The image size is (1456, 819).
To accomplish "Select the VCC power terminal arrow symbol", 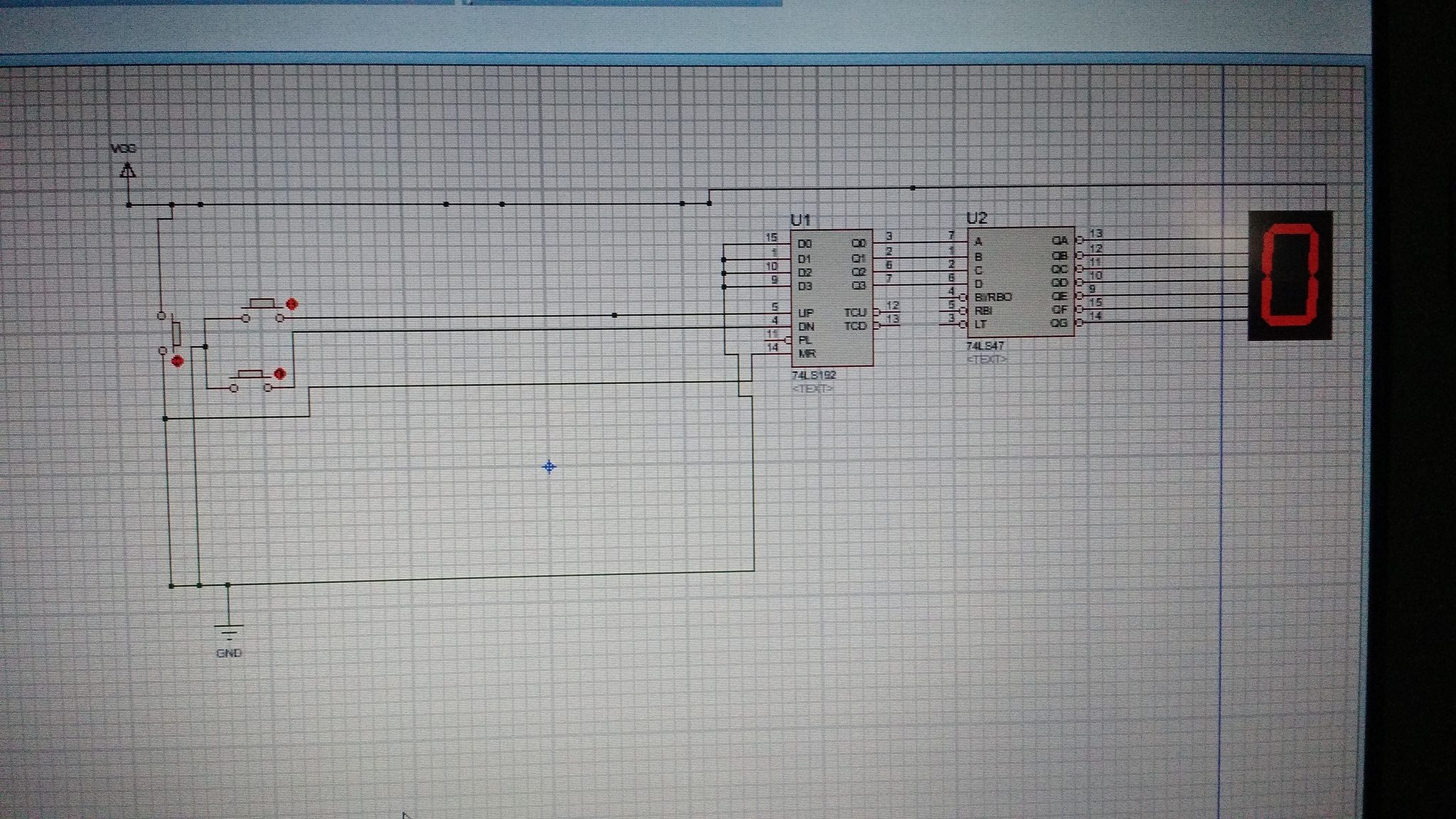I will [x=128, y=172].
